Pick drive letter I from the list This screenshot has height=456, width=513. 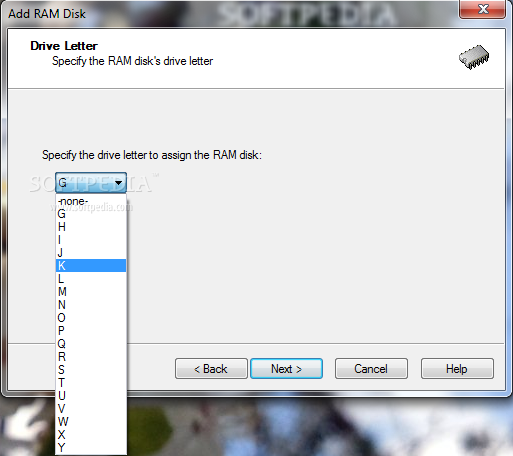[91, 240]
